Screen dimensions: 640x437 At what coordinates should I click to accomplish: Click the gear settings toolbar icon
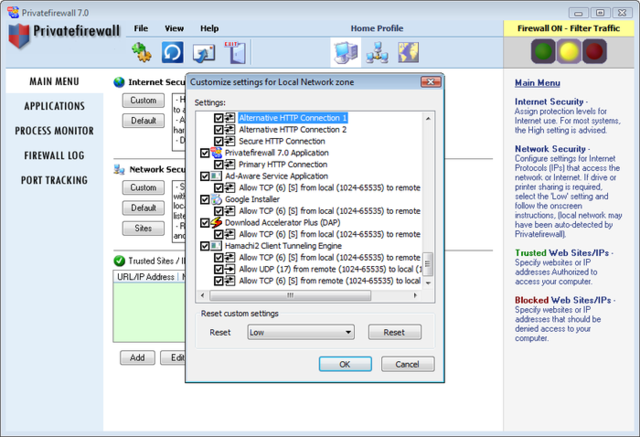pyautogui.click(x=141, y=53)
